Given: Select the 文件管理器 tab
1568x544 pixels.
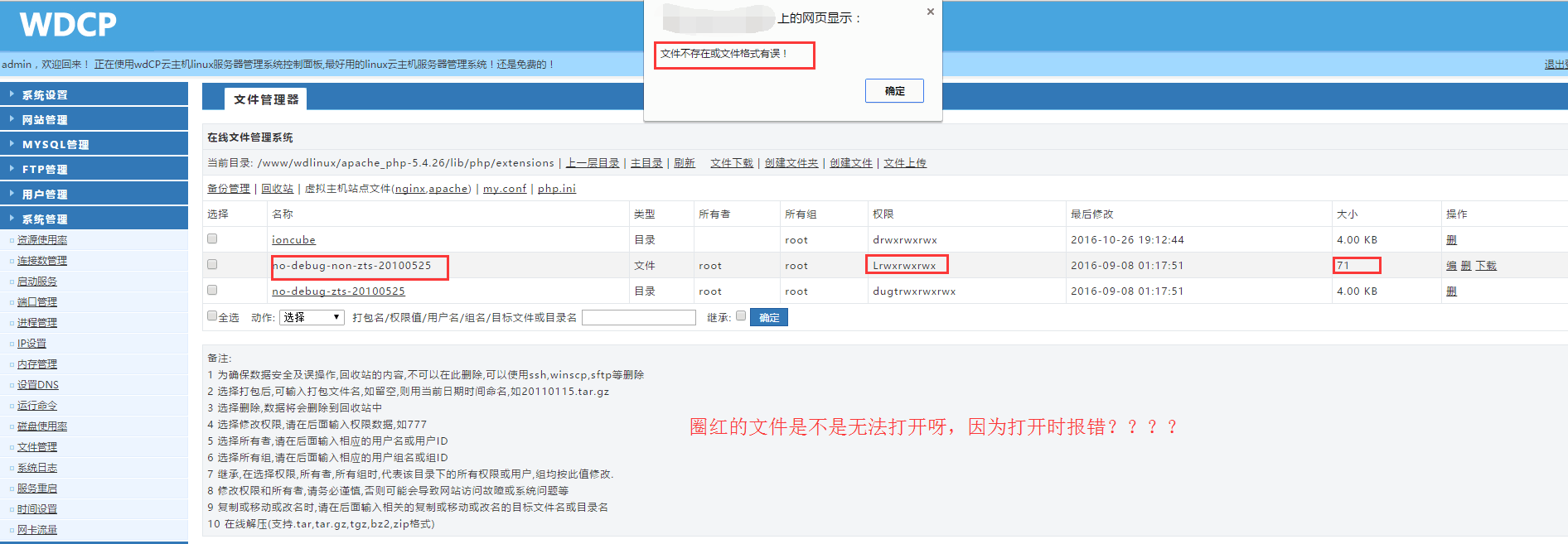Looking at the screenshot, I should [265, 99].
